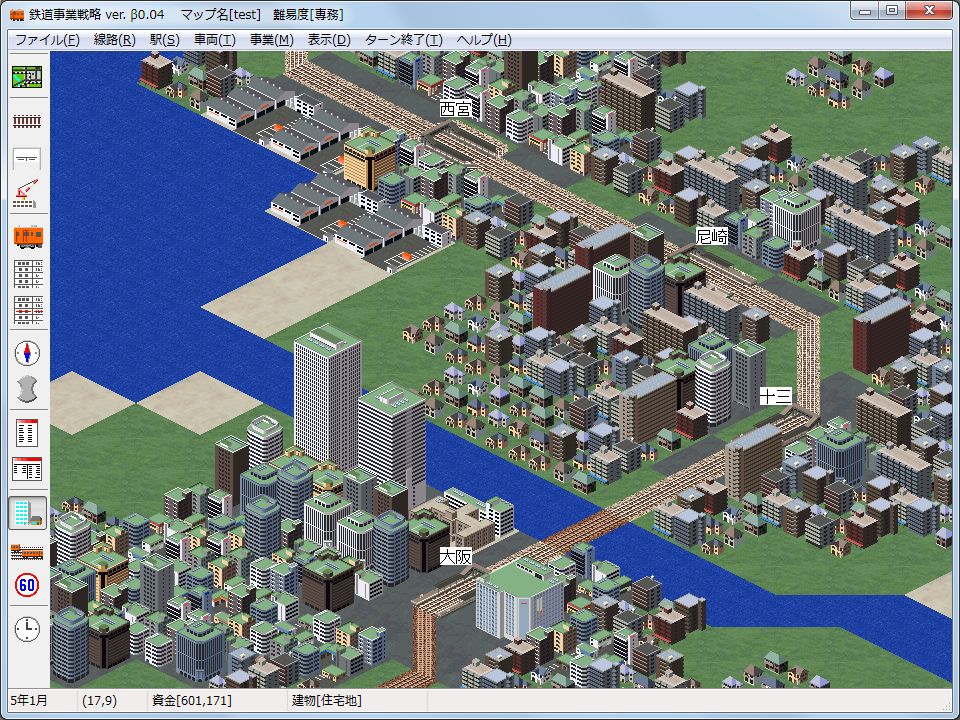
Task: Open the map overview icon
Action: coord(27,78)
